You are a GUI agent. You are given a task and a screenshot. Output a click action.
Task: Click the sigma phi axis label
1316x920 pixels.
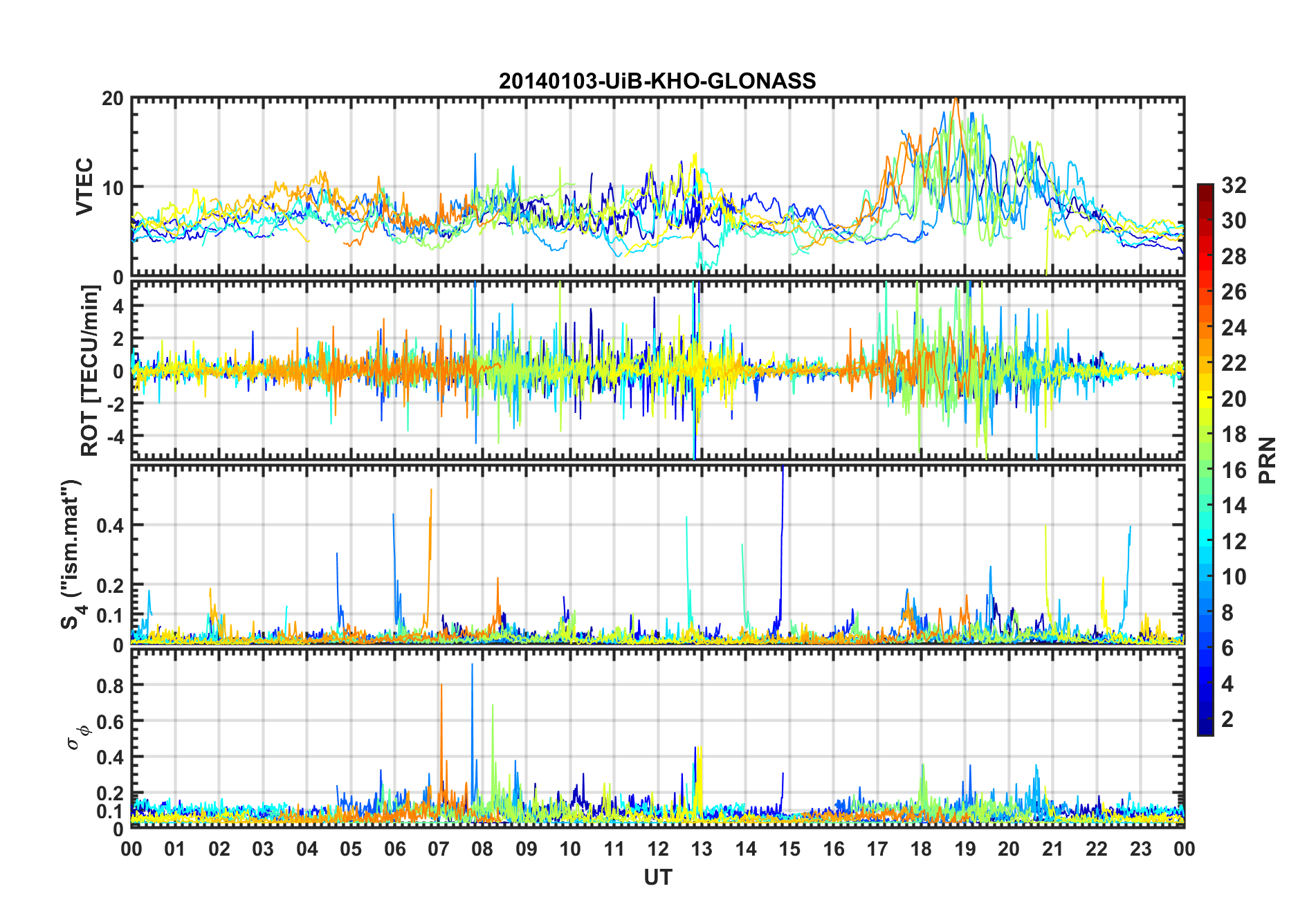click(77, 737)
